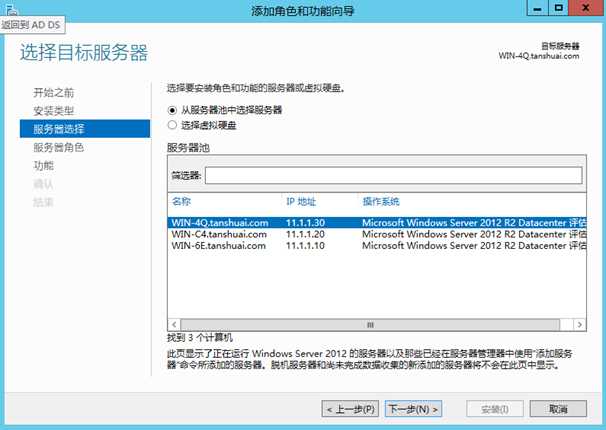
Task: Click OS text of WIN-C4 row
Action: point(474,234)
